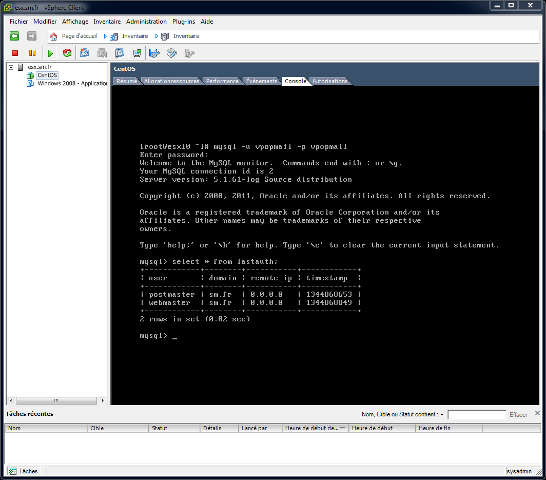Go to the Page d'accueil home icon

[53, 36]
